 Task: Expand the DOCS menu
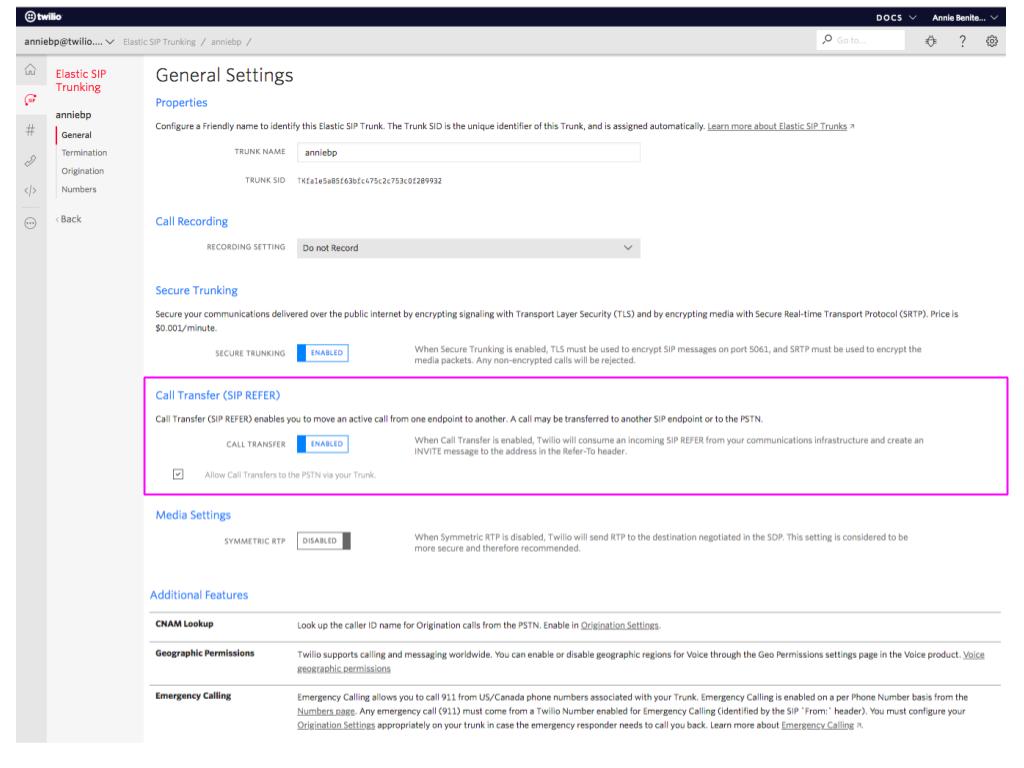click(896, 18)
